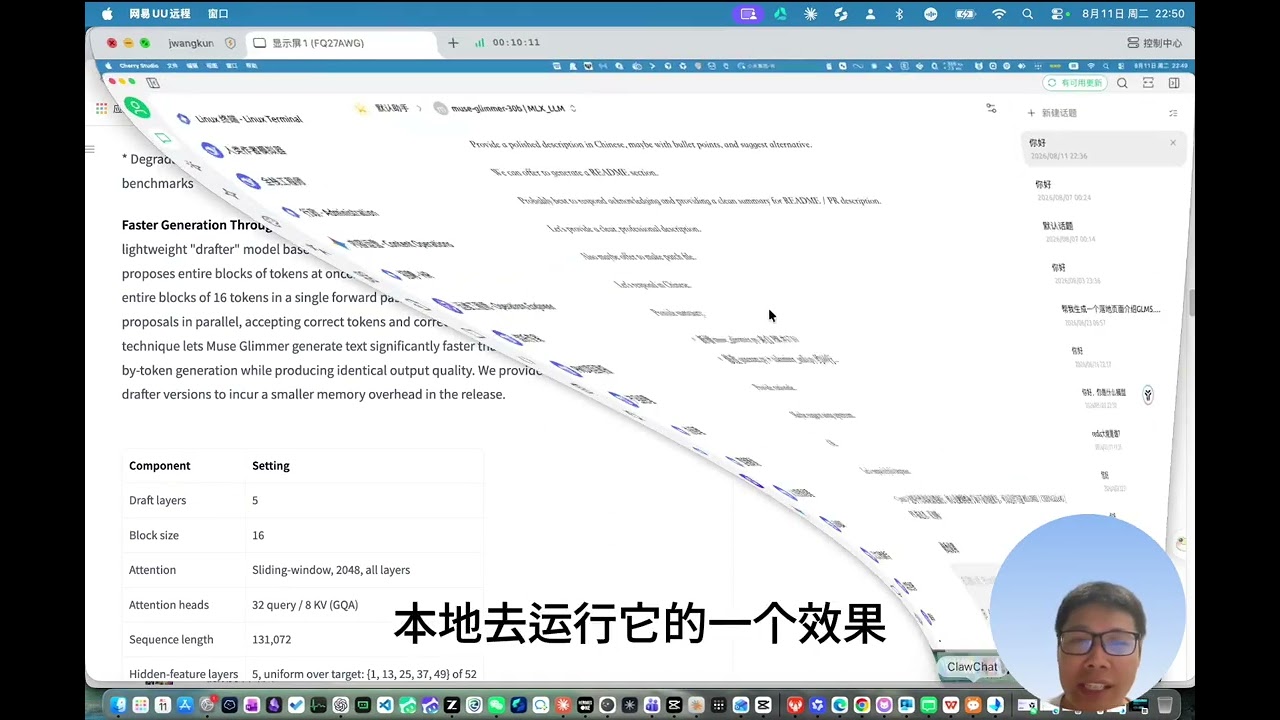1280x720 pixels.
Task: Open chat settings sliders icon
Action: tap(991, 108)
